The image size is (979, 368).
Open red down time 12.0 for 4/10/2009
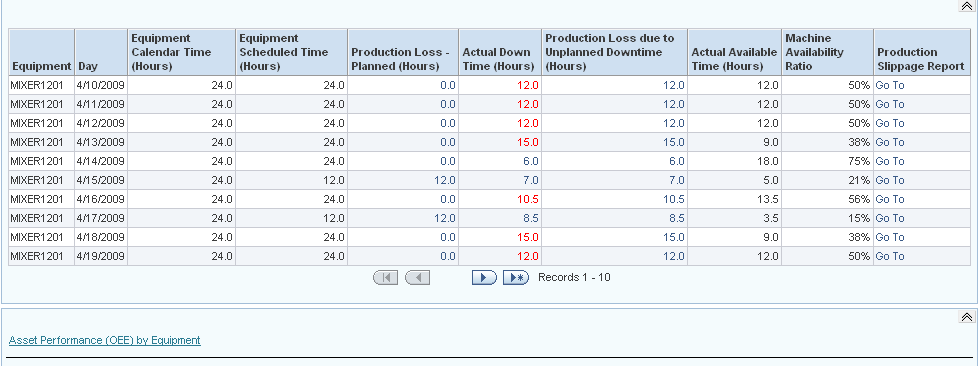point(528,86)
